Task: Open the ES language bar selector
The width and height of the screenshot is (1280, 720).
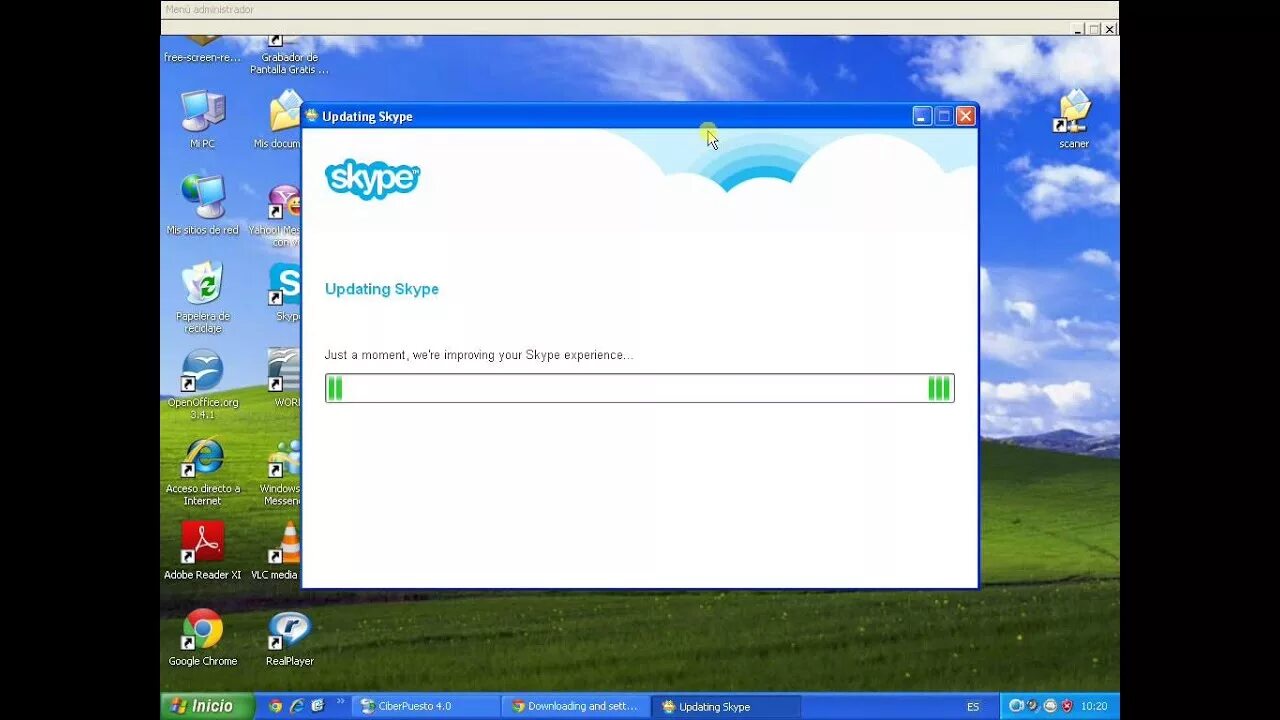Action: 973,707
